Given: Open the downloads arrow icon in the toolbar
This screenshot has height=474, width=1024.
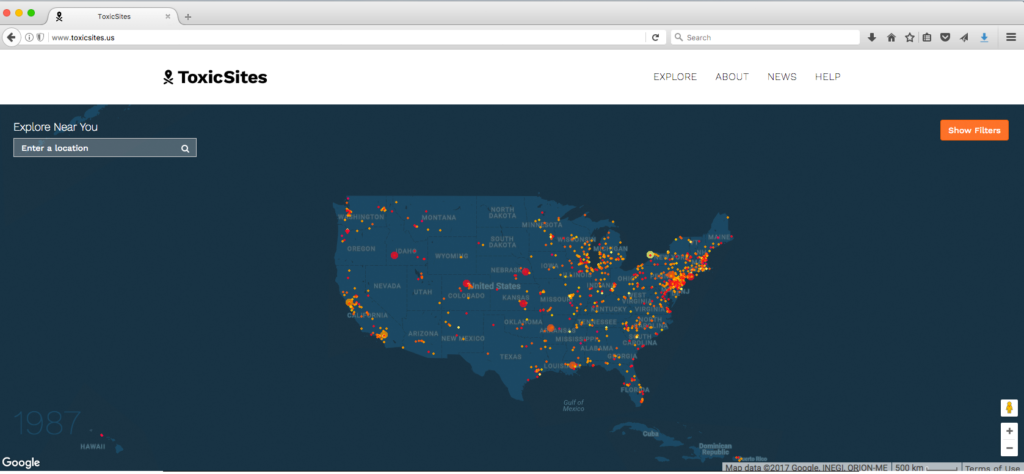Looking at the screenshot, I should 871,38.
